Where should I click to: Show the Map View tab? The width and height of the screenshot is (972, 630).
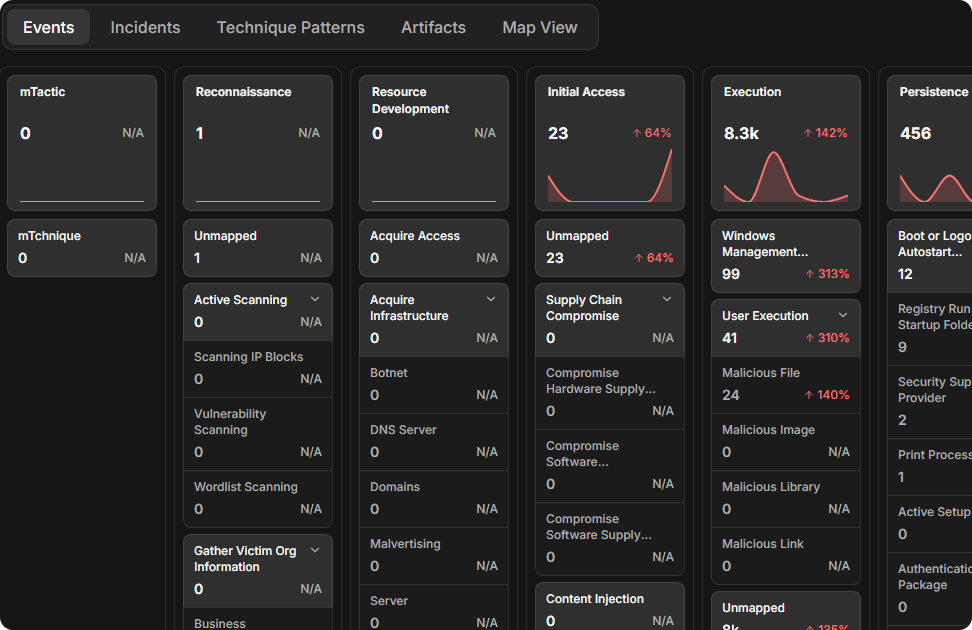click(x=540, y=27)
